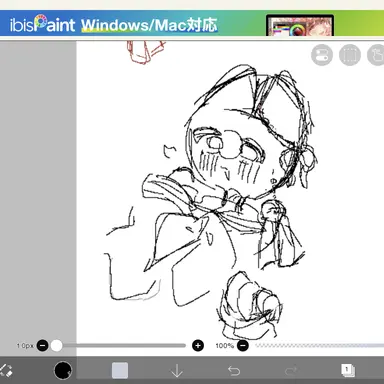384x384 pixels.
Task: Tap the gray square tool properties button
Action: click(x=120, y=371)
